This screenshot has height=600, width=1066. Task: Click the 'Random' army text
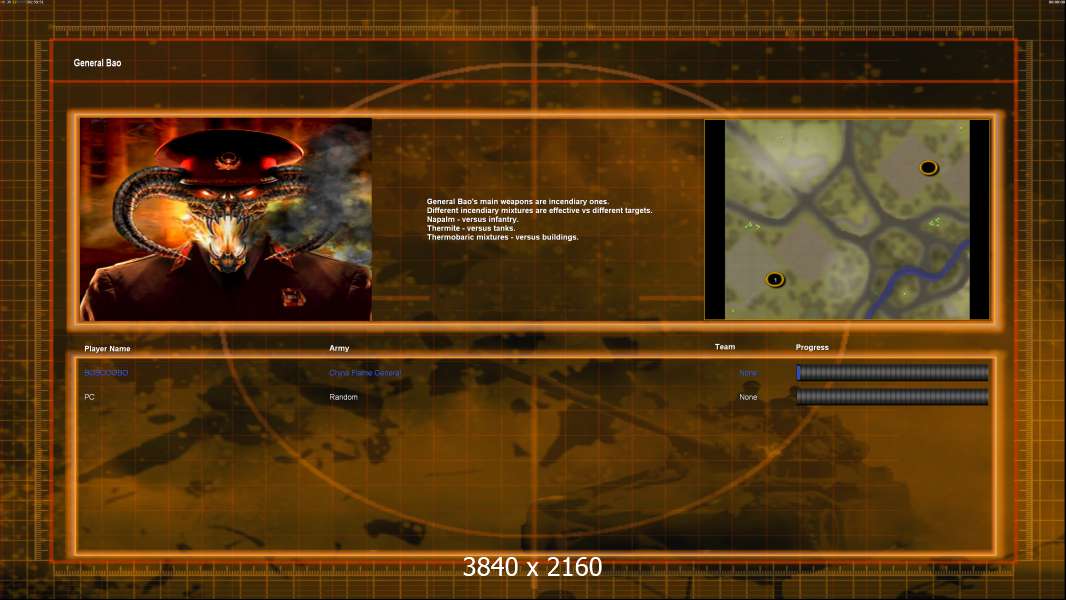pos(343,397)
